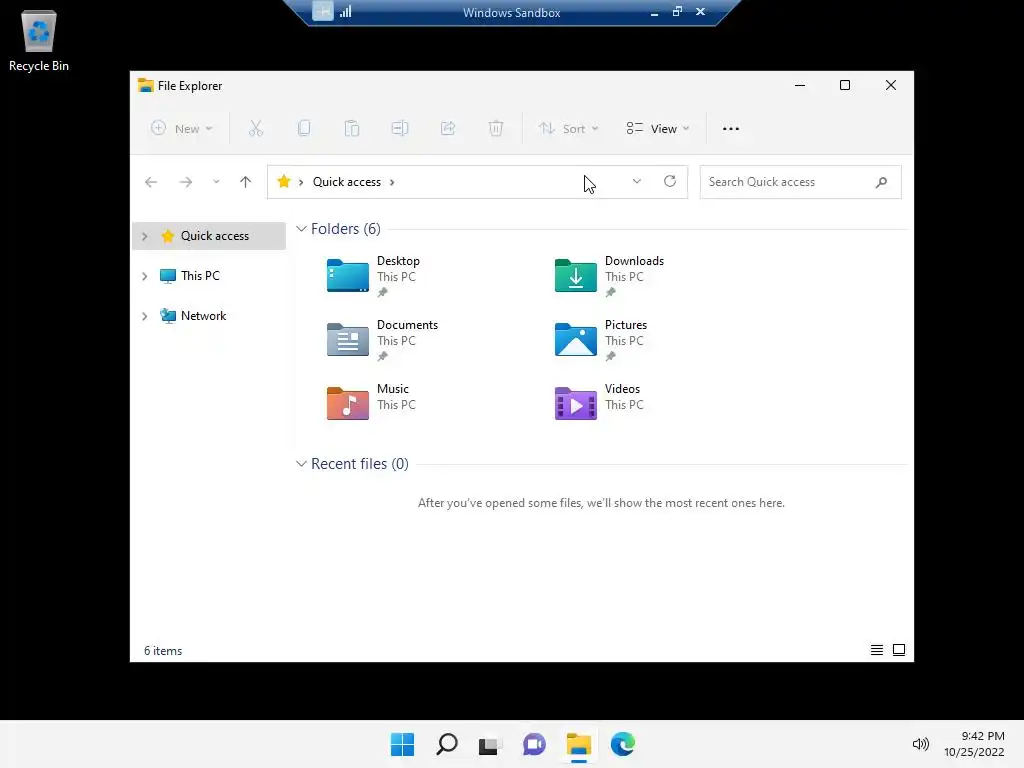This screenshot has height=768, width=1024.
Task: Switch to details view in status bar
Action: coord(876,650)
